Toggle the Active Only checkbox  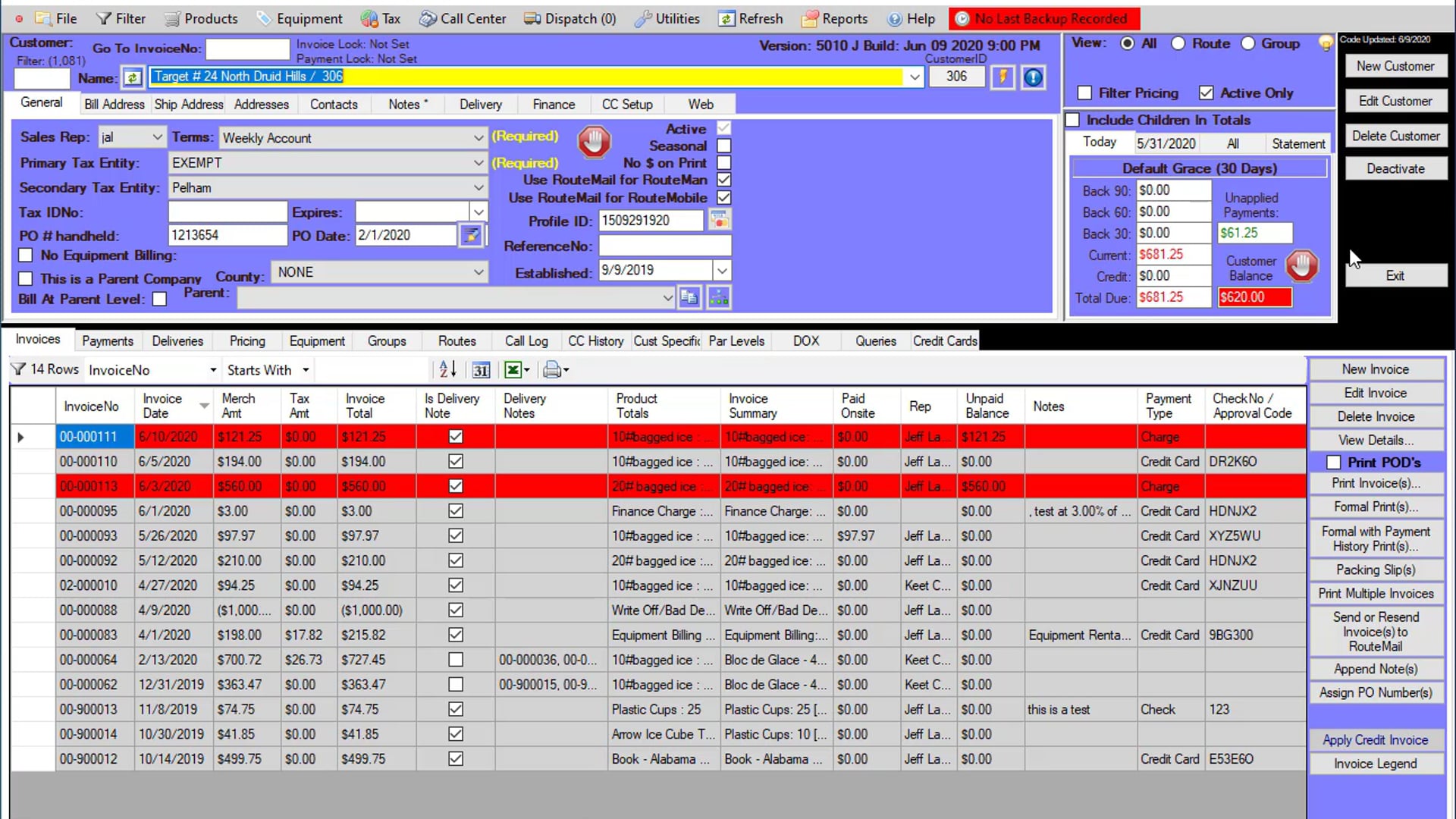1206,93
